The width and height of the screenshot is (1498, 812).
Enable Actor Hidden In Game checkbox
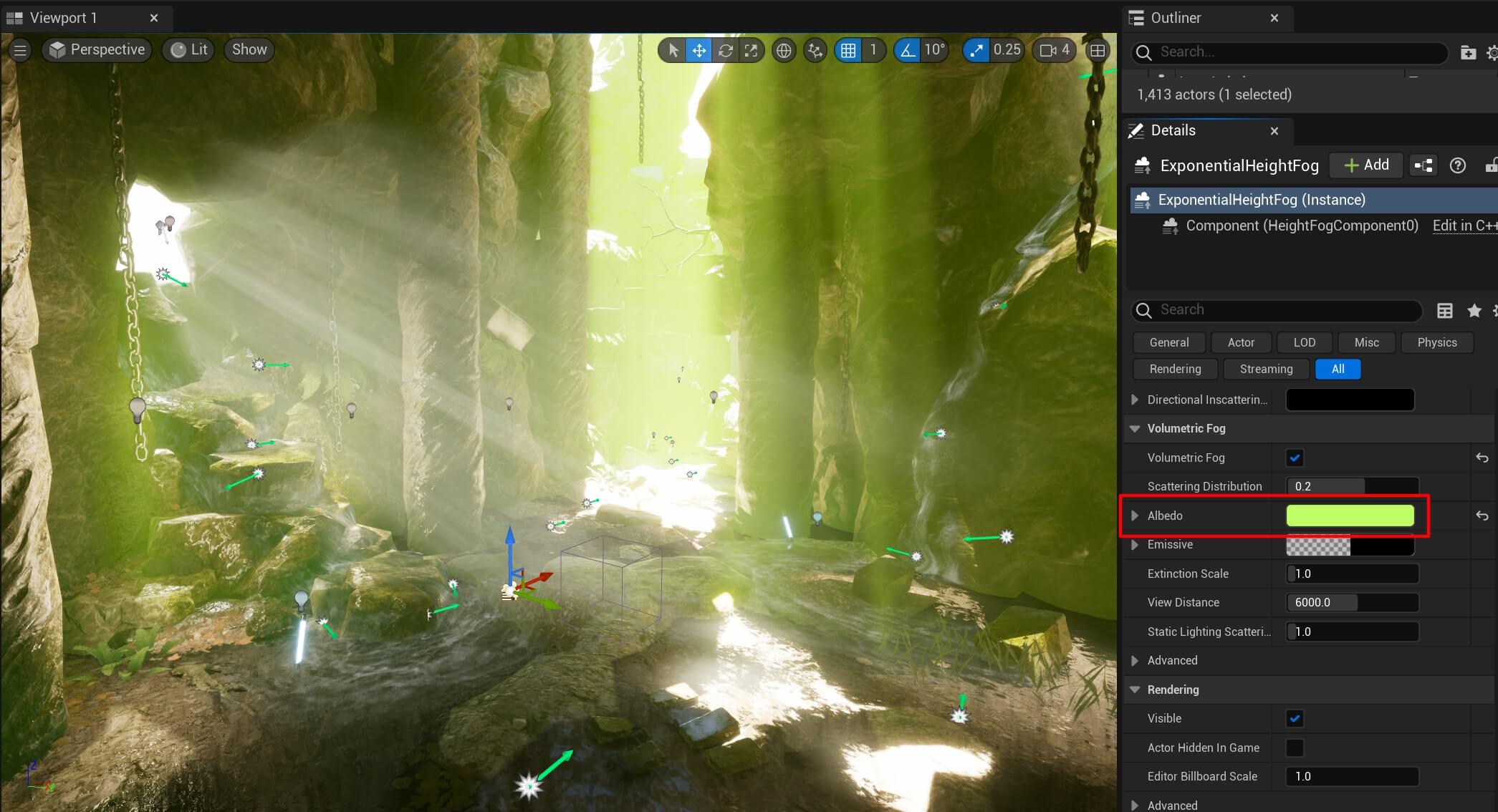(1294, 748)
